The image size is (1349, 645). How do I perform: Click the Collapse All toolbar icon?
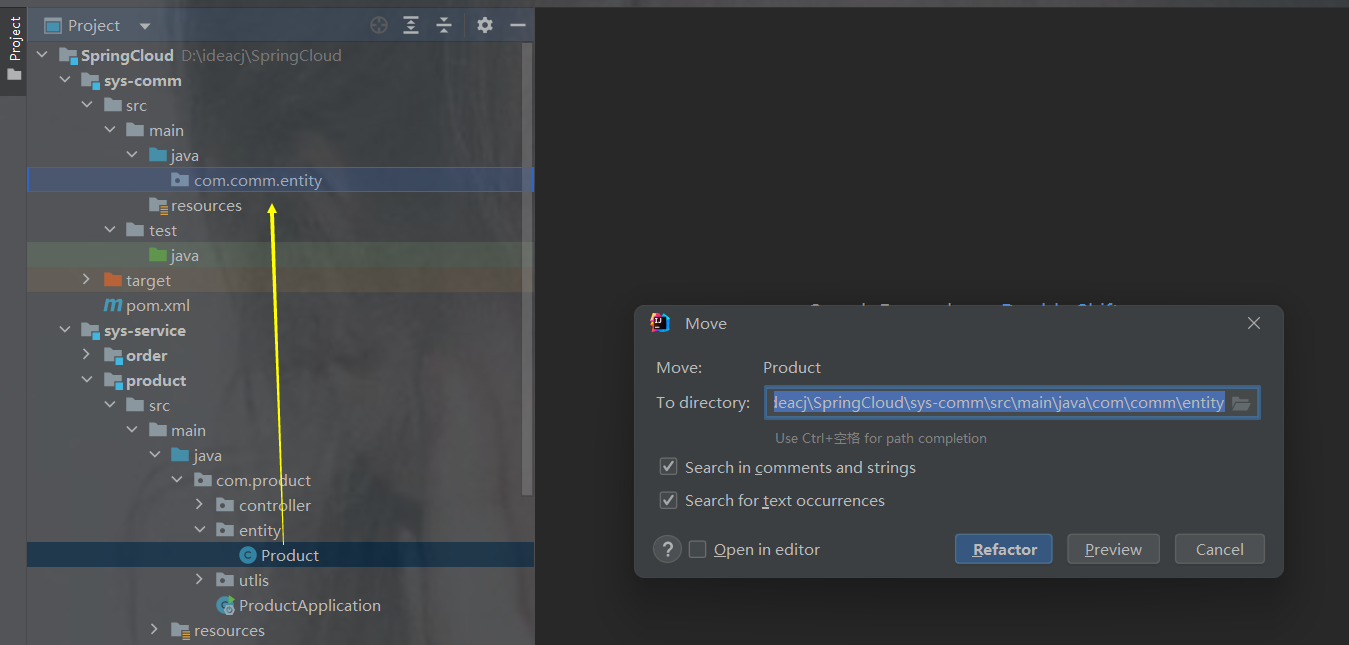coord(444,25)
